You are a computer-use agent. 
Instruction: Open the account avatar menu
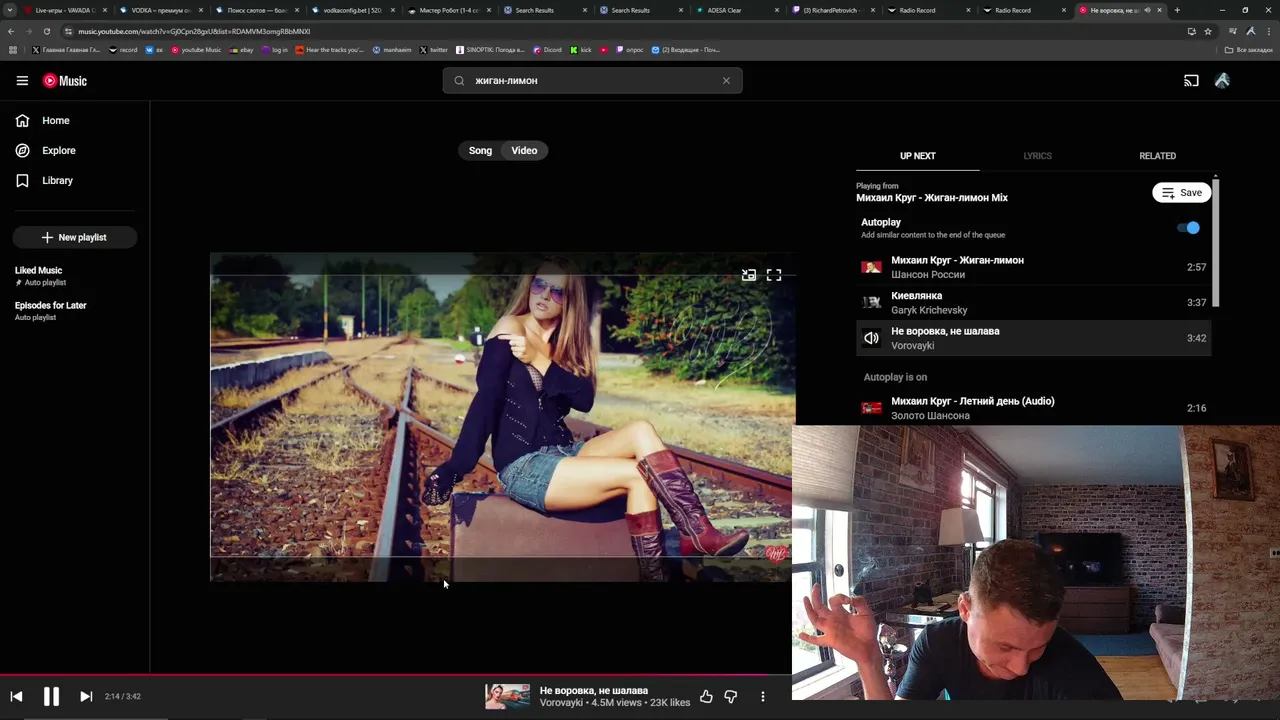1222,81
